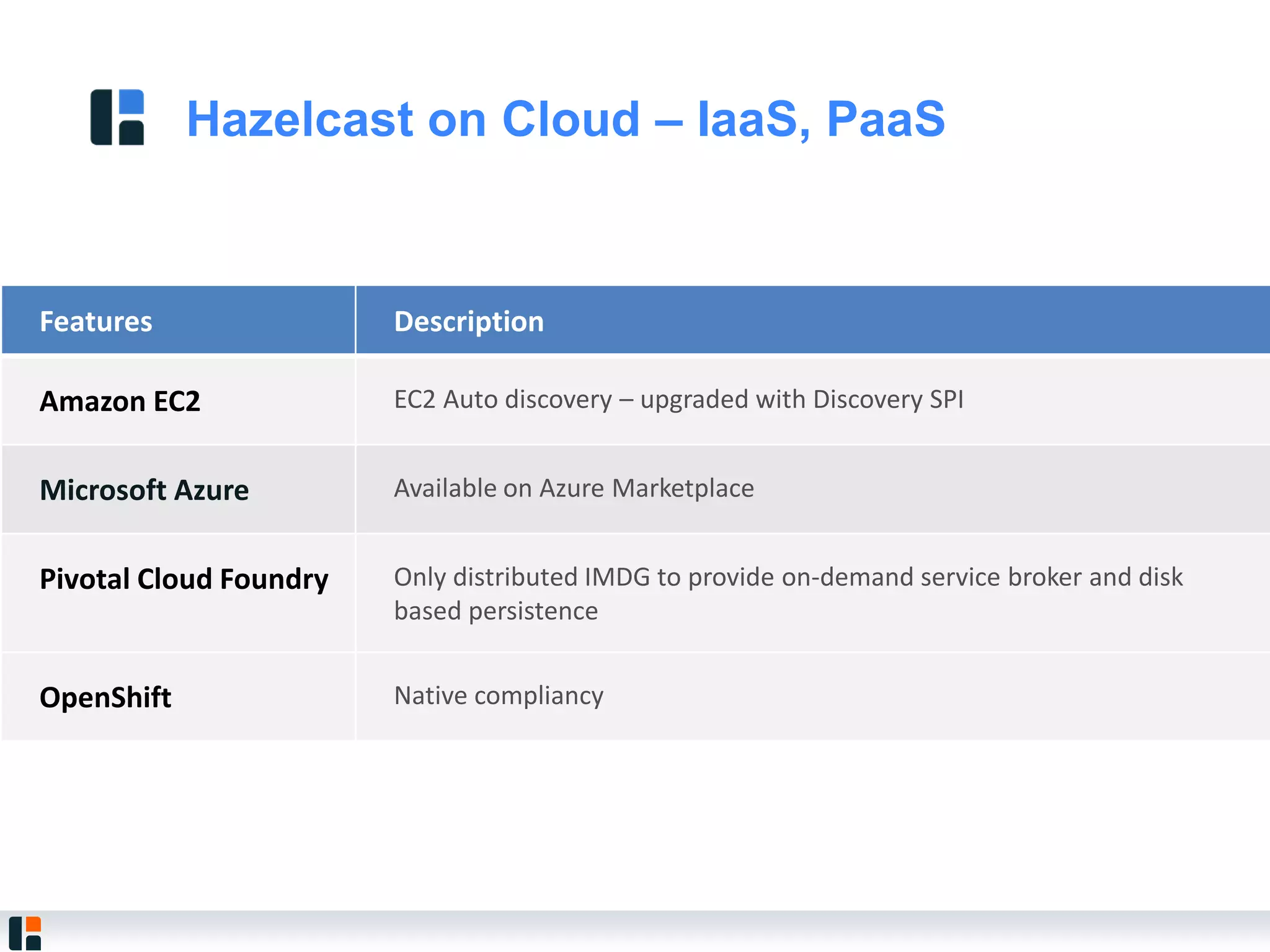
Task: Click the Hazelcast logo beside the title
Action: coord(117,117)
